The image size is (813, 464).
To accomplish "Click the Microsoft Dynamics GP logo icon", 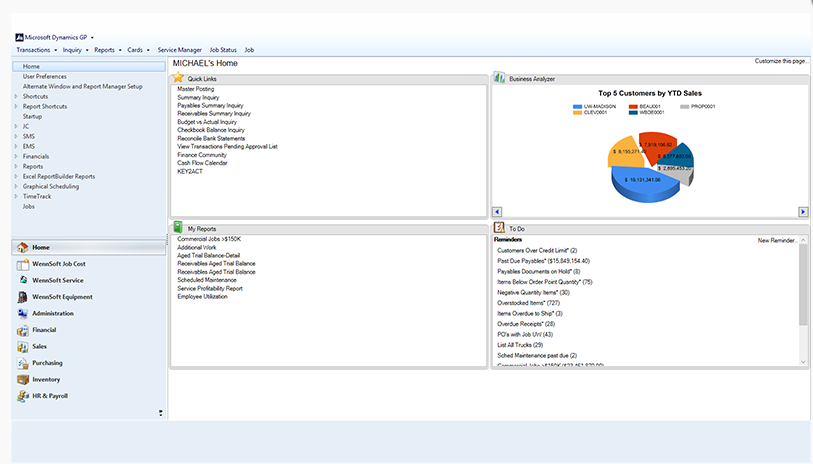I will (x=19, y=37).
